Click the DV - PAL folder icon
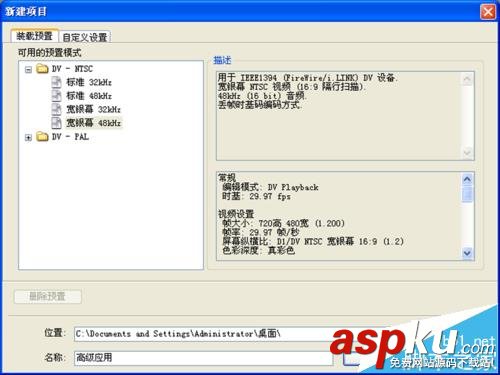 pos(42,136)
